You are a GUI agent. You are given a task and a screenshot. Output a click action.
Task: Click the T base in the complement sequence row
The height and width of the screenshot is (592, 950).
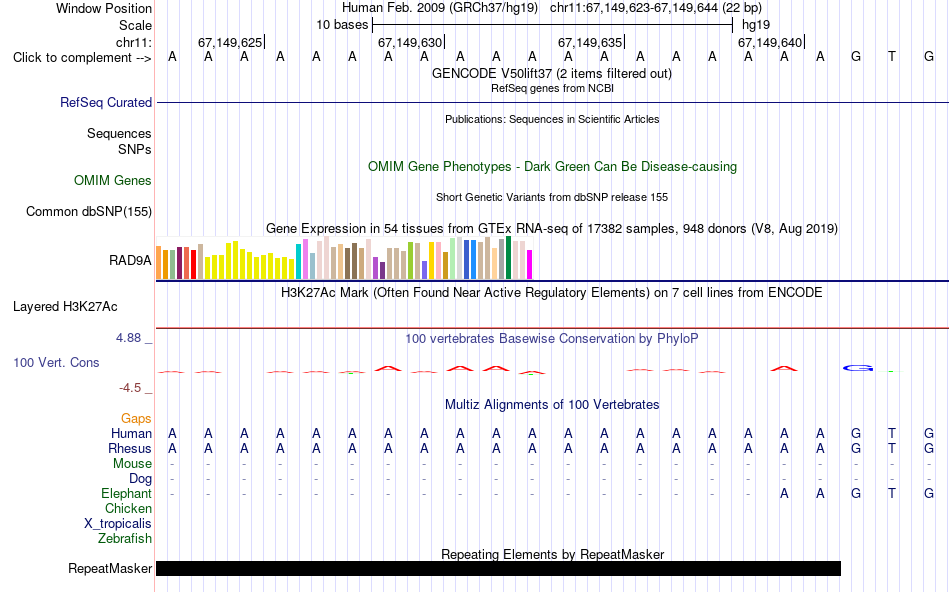coord(892,57)
